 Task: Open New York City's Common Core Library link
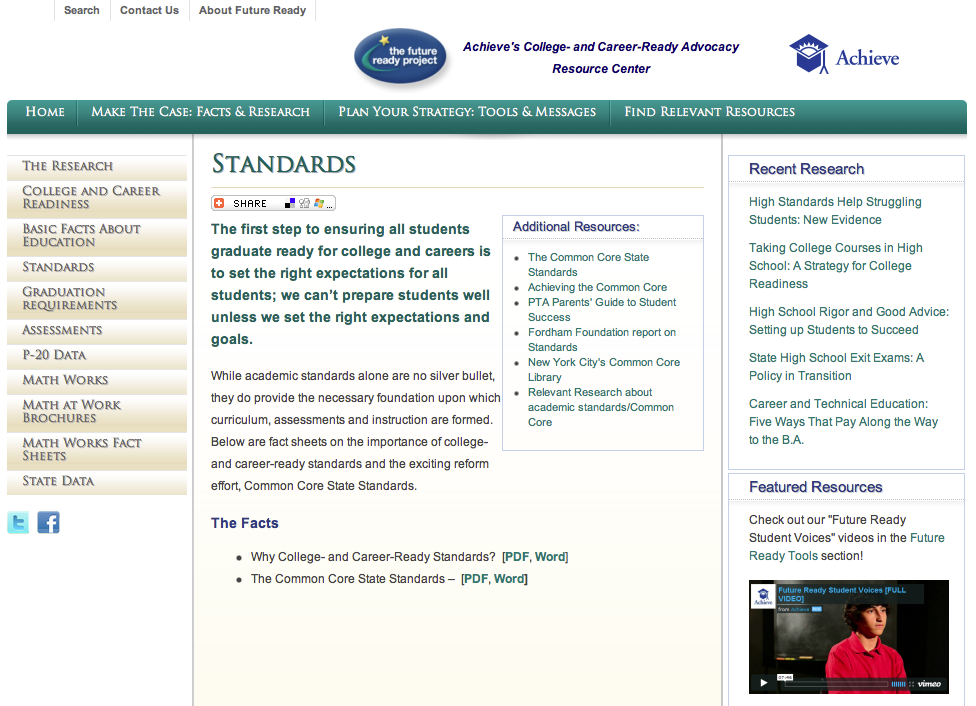tap(604, 369)
